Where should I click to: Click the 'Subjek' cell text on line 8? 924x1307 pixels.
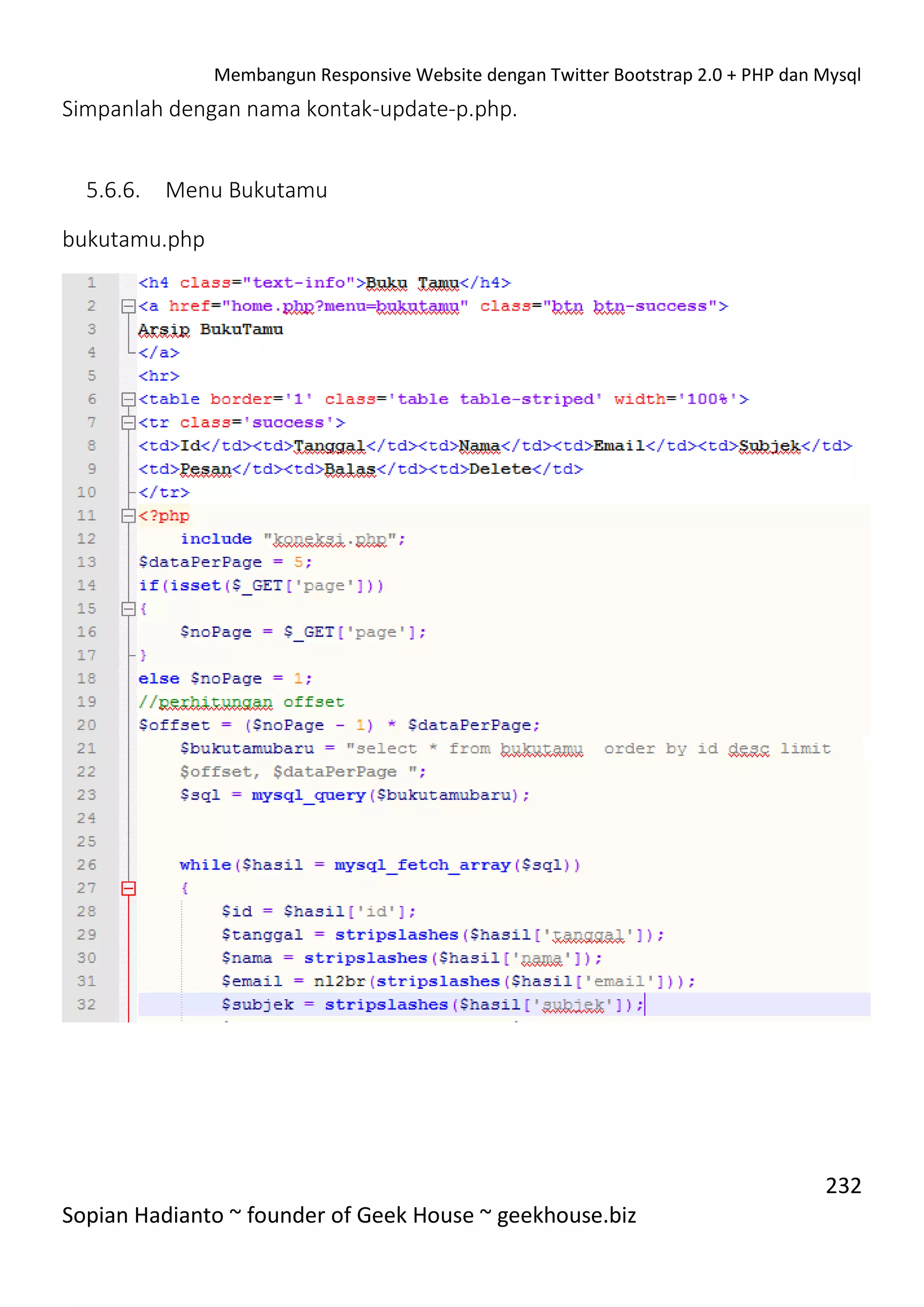(770, 446)
